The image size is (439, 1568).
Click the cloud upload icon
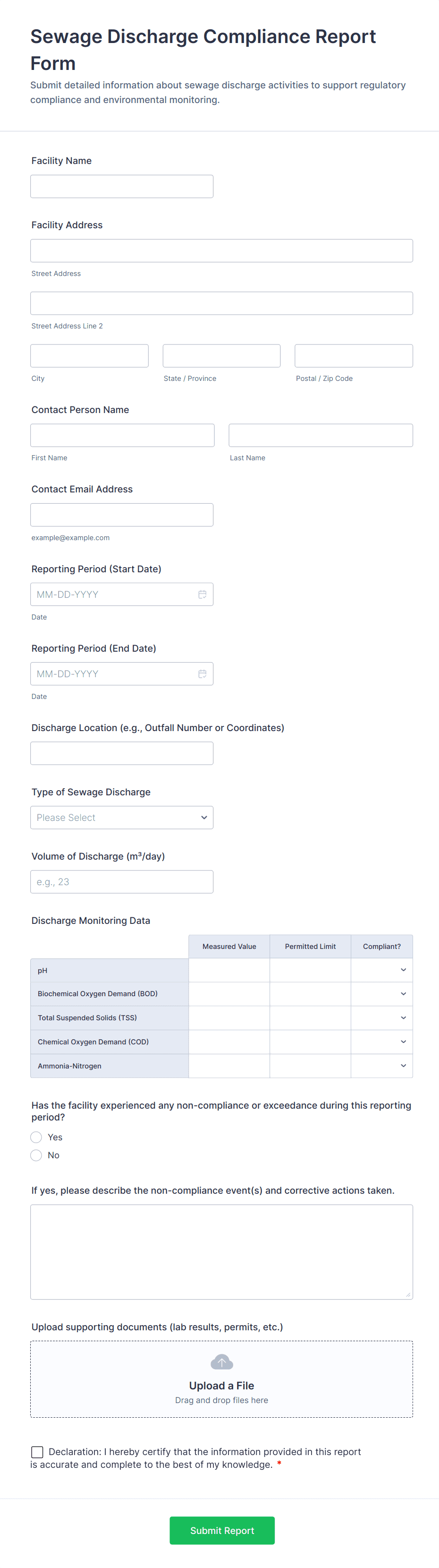[221, 1362]
